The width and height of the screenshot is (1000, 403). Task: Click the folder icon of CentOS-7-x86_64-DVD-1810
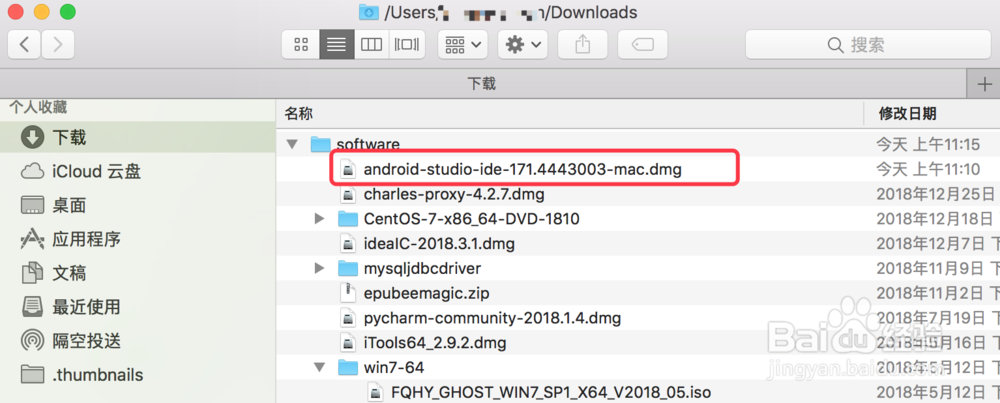pyautogui.click(x=348, y=219)
